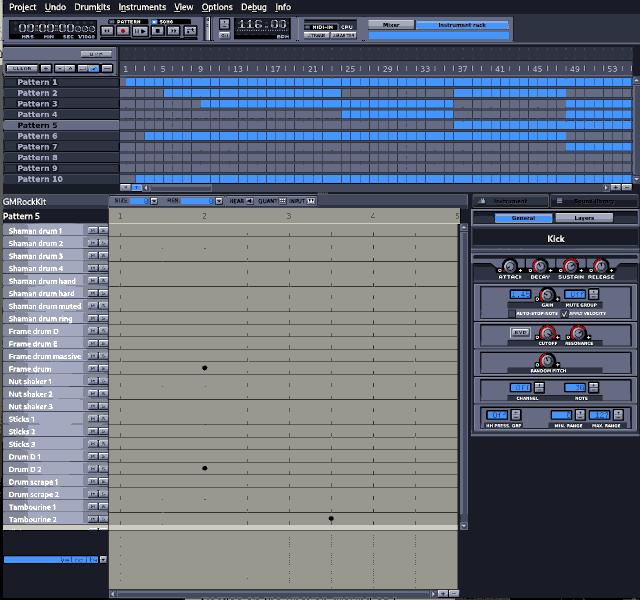
Task: Click the Release knob
Action: 601,267
